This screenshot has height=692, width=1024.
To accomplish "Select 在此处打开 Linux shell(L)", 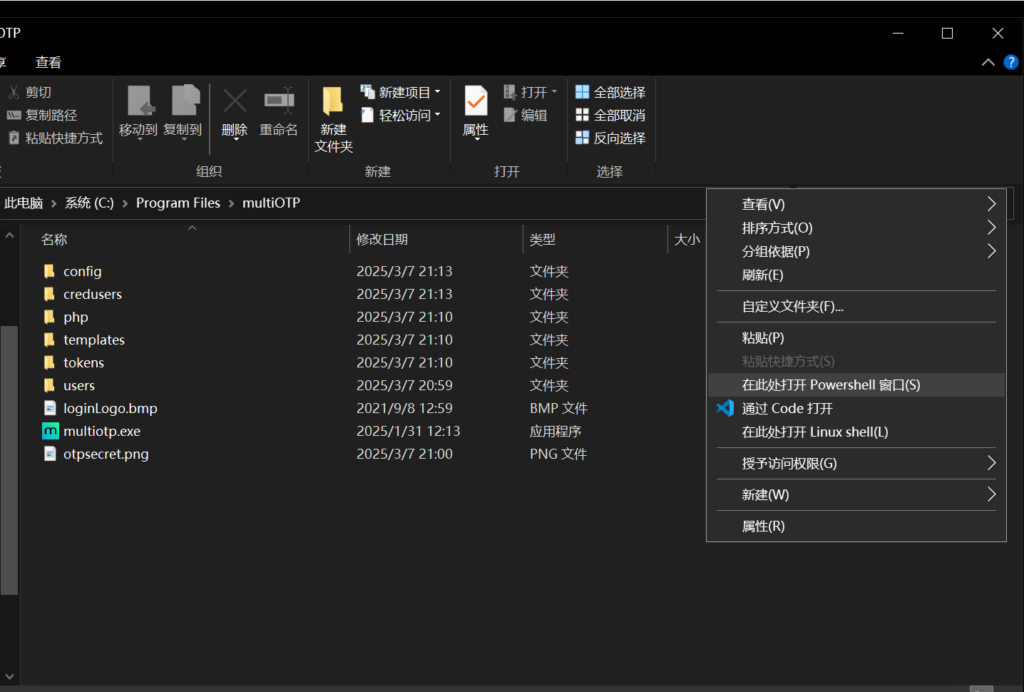I will pos(856,432).
